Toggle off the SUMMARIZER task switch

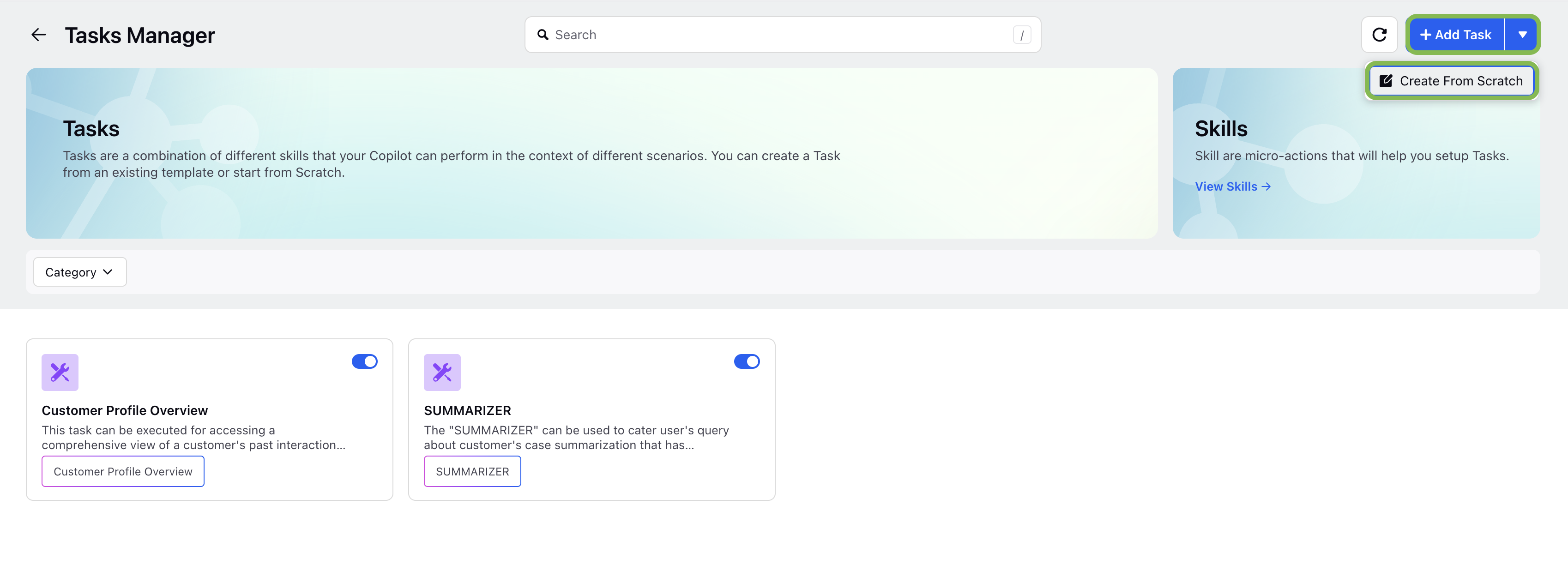coord(747,361)
